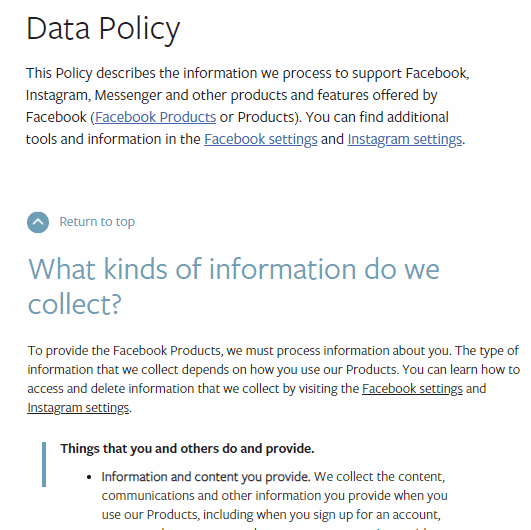Image resolution: width=531 pixels, height=530 pixels.
Task: Click the circular Return to top arrow icon
Action: tap(38, 222)
